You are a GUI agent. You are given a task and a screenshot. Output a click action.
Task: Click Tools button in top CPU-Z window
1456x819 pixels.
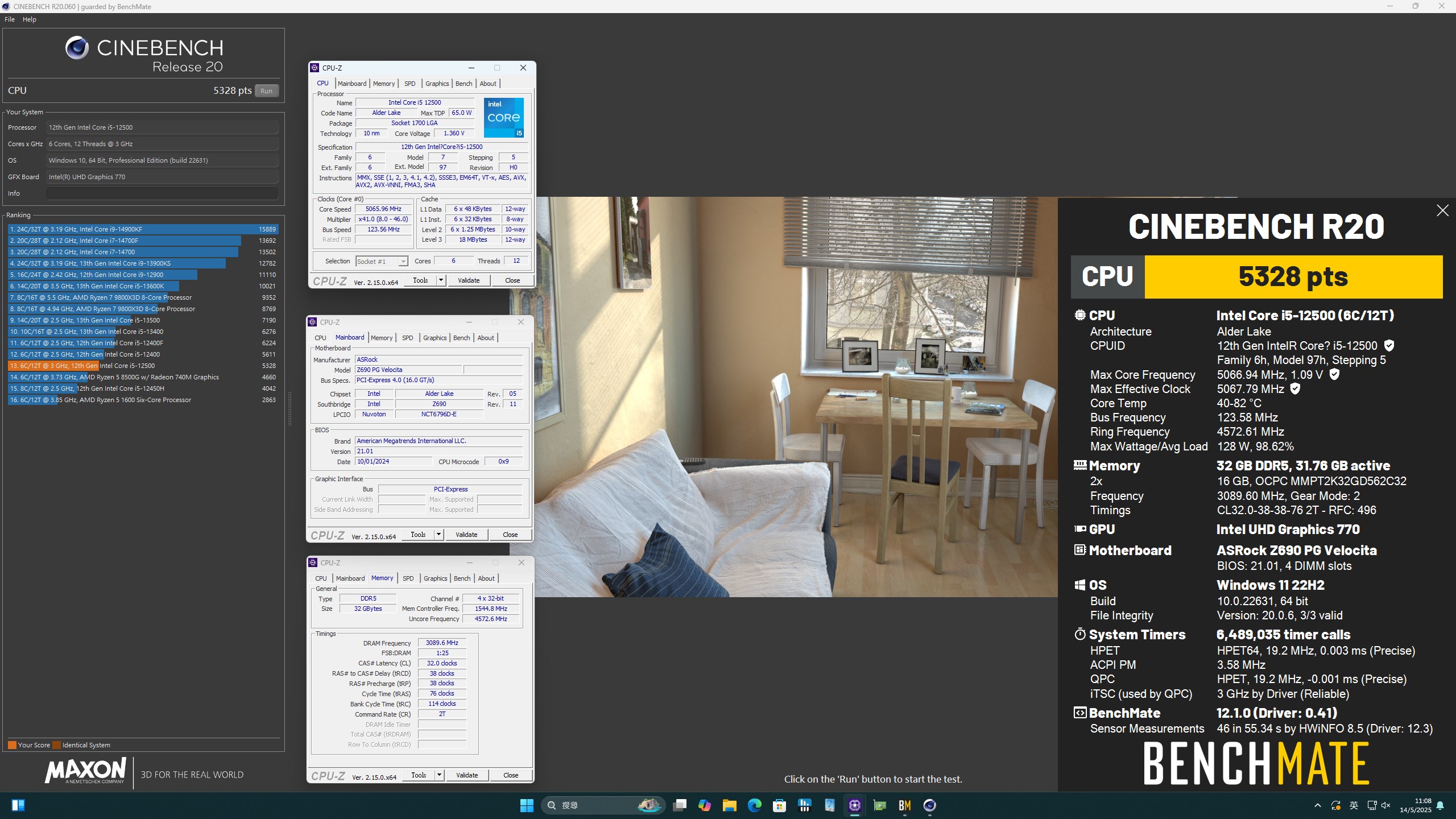click(420, 280)
